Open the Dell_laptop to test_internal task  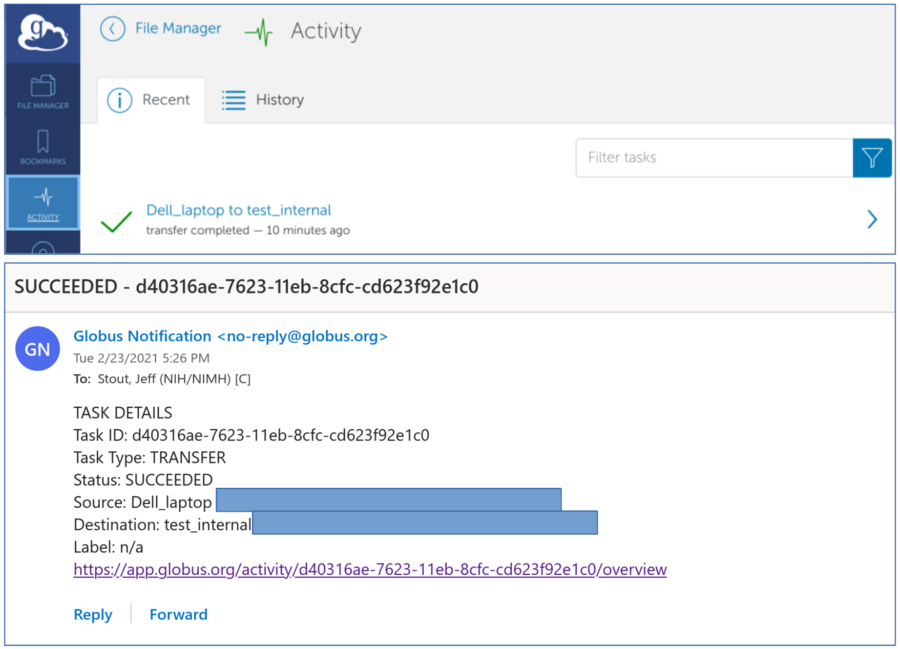[238, 210]
